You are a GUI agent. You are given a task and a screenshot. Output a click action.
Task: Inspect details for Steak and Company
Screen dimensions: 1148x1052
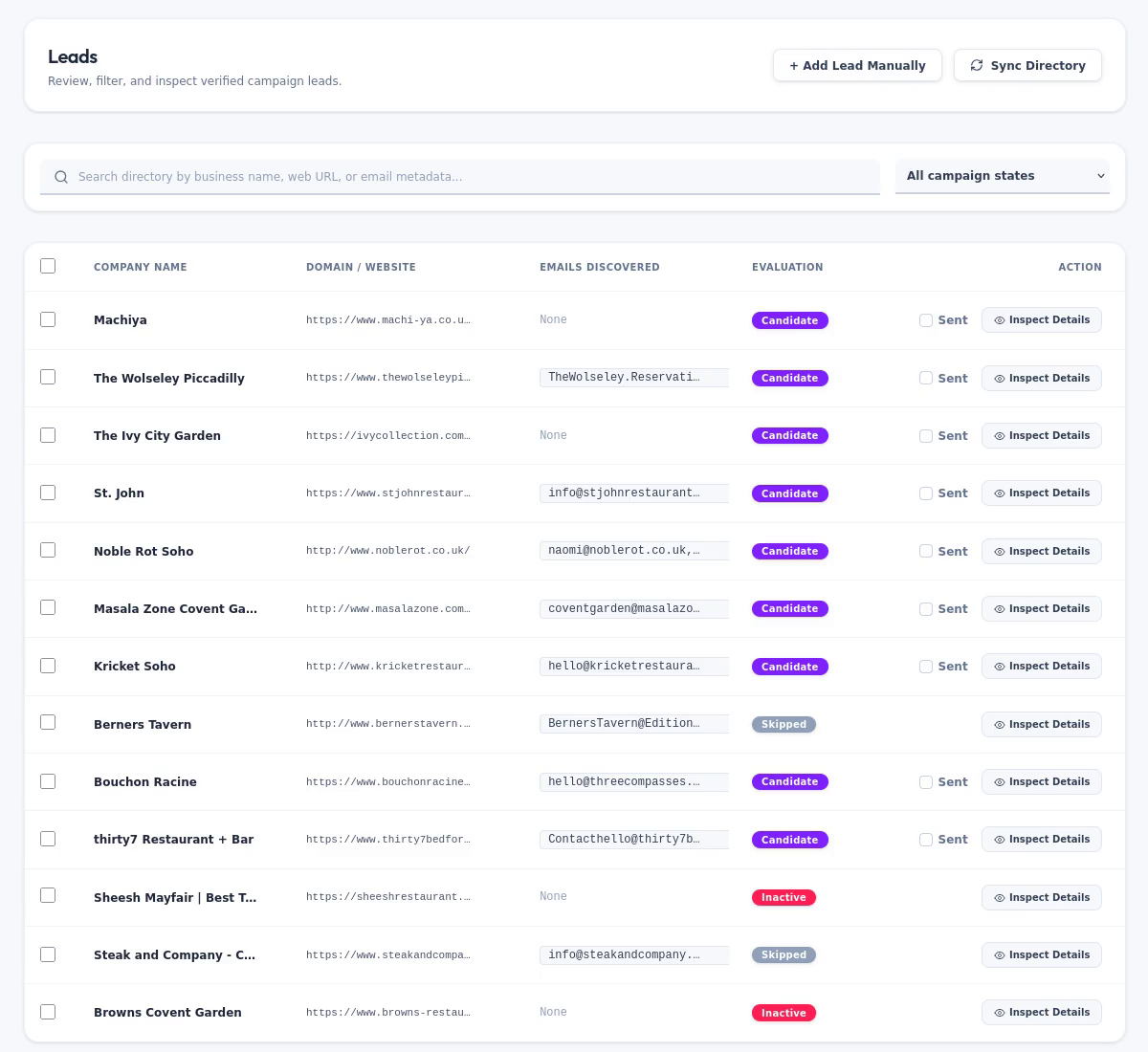click(x=1042, y=954)
